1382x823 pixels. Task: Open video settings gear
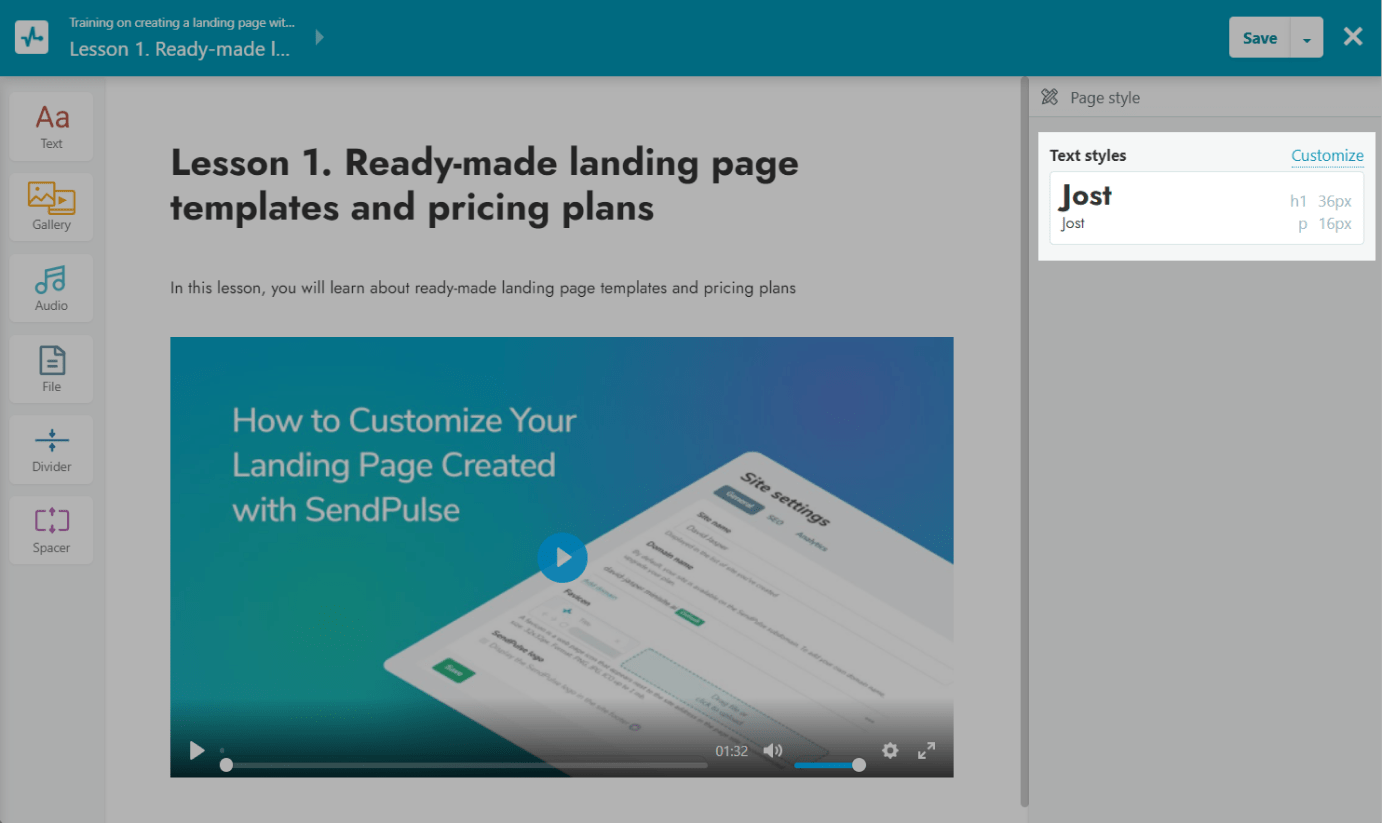[x=890, y=750]
